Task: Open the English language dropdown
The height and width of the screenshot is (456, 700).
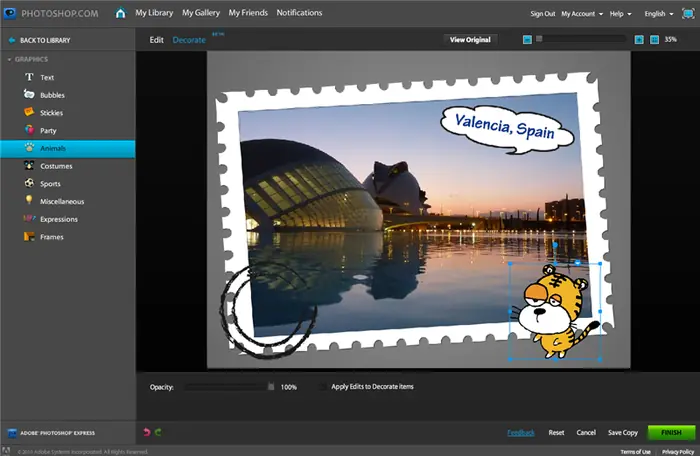Action: [658, 14]
